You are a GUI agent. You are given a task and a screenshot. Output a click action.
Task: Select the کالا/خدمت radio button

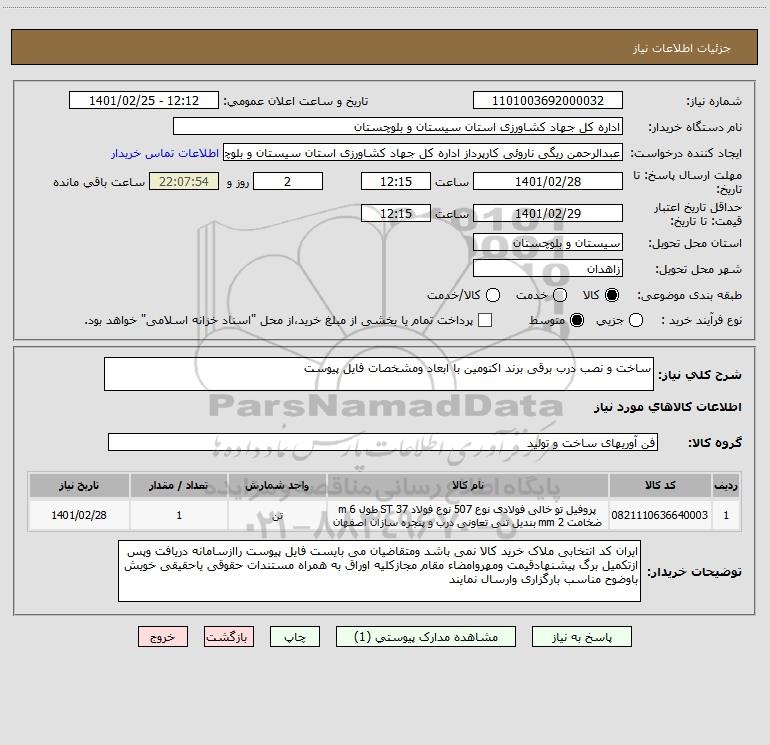click(x=493, y=295)
